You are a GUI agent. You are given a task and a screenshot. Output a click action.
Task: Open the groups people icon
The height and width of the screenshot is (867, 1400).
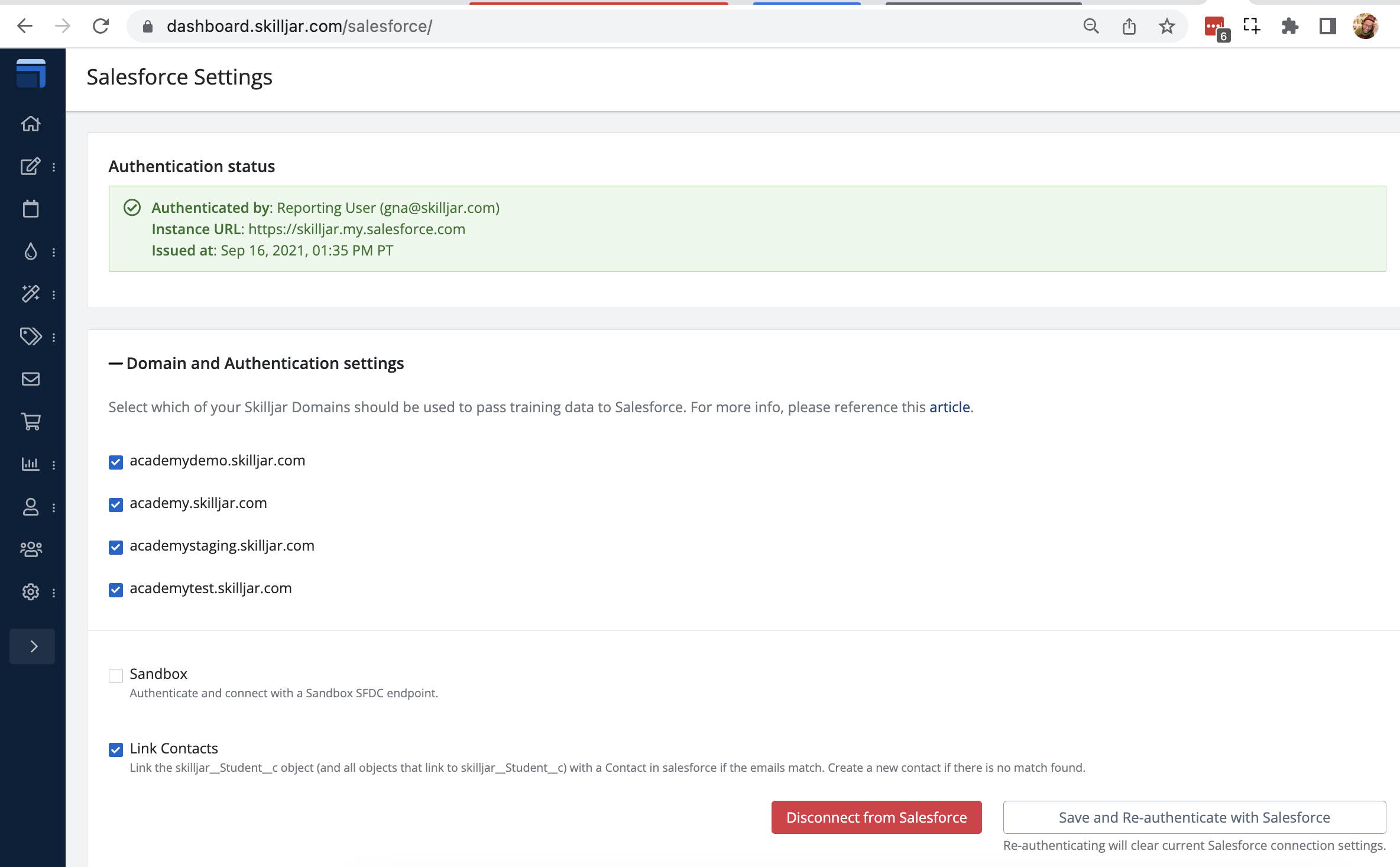pos(31,549)
